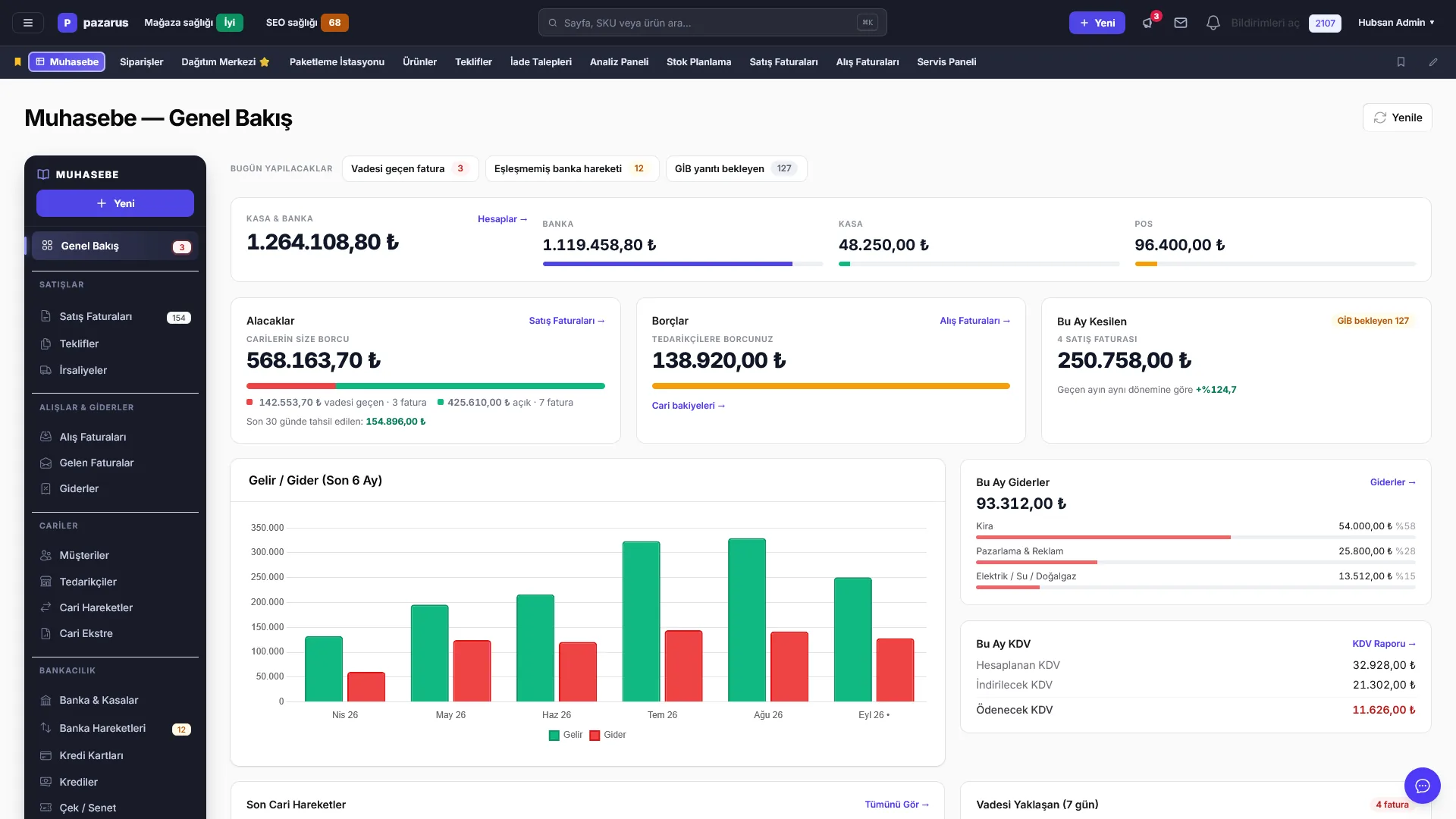The width and height of the screenshot is (1456, 819).
Task: Click the notification bell icon
Action: pyautogui.click(x=1213, y=23)
